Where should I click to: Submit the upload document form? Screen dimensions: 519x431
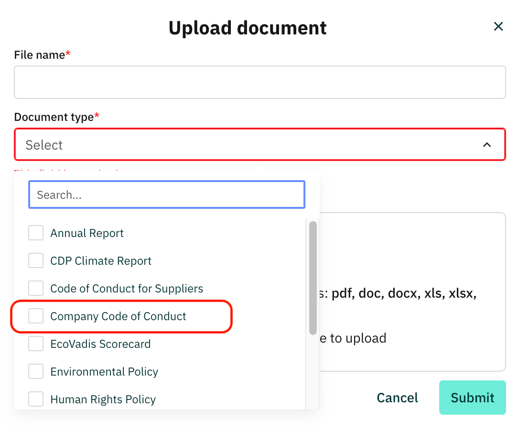472,397
